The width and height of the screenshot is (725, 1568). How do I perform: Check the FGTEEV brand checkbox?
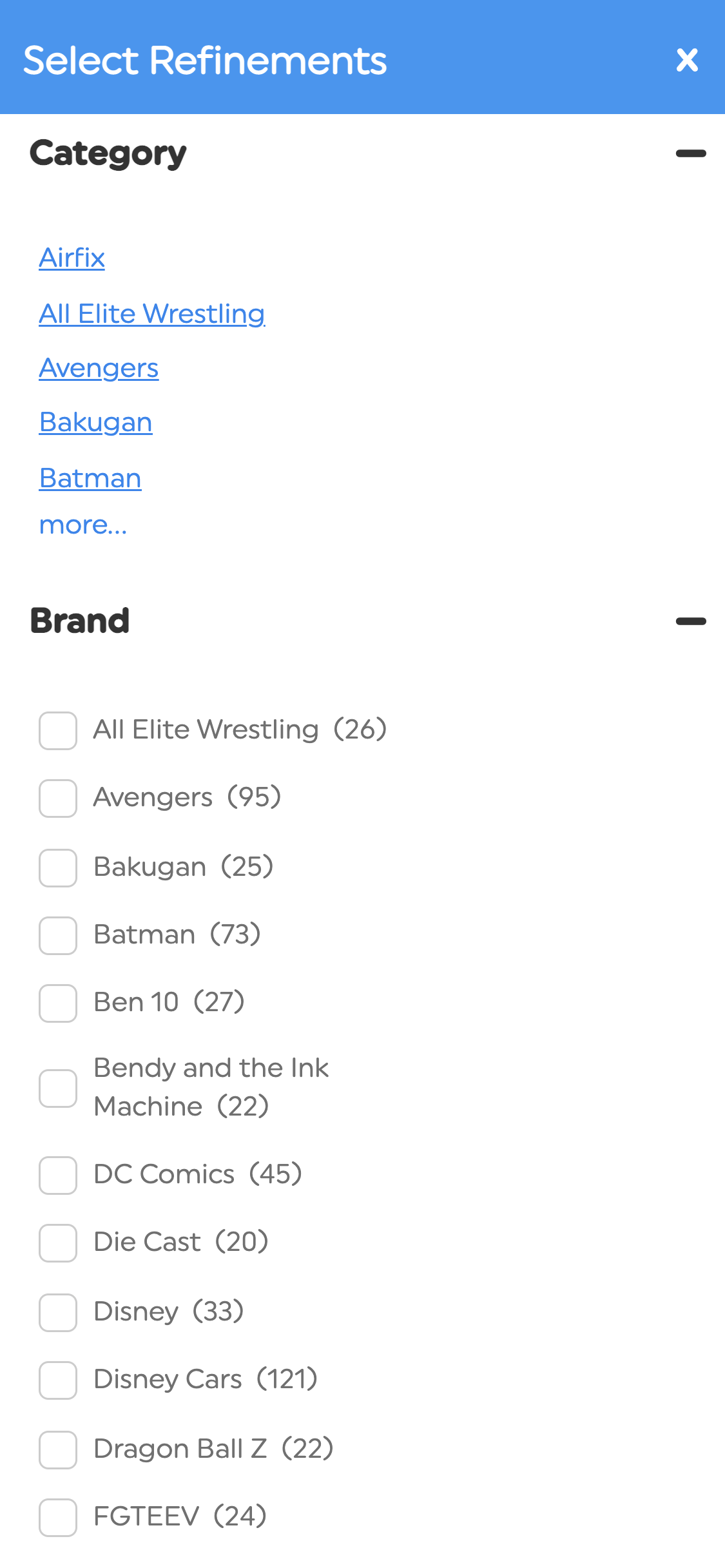tap(57, 1516)
